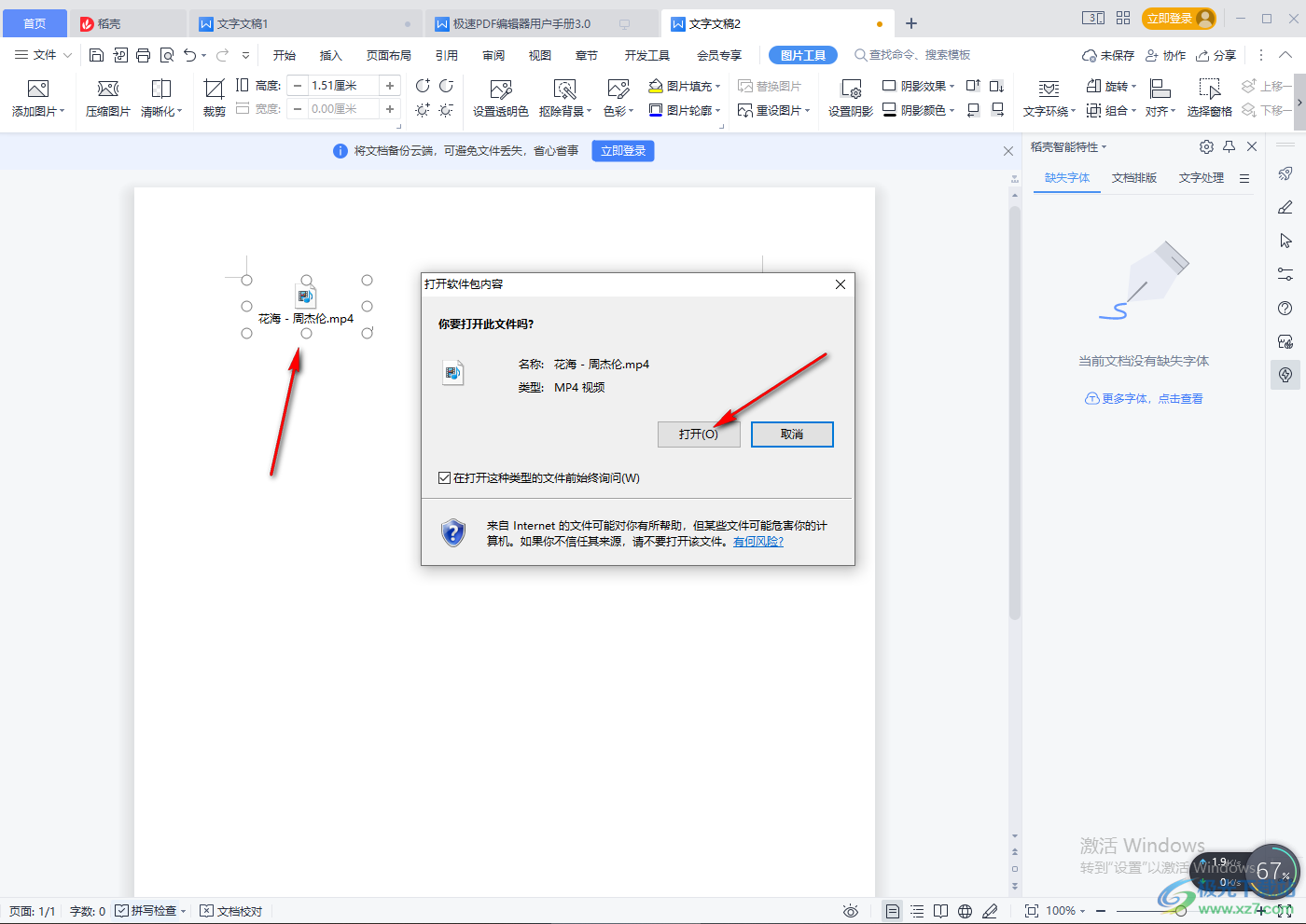
Task: Click the rocket icon in right sidebar
Action: click(x=1285, y=173)
